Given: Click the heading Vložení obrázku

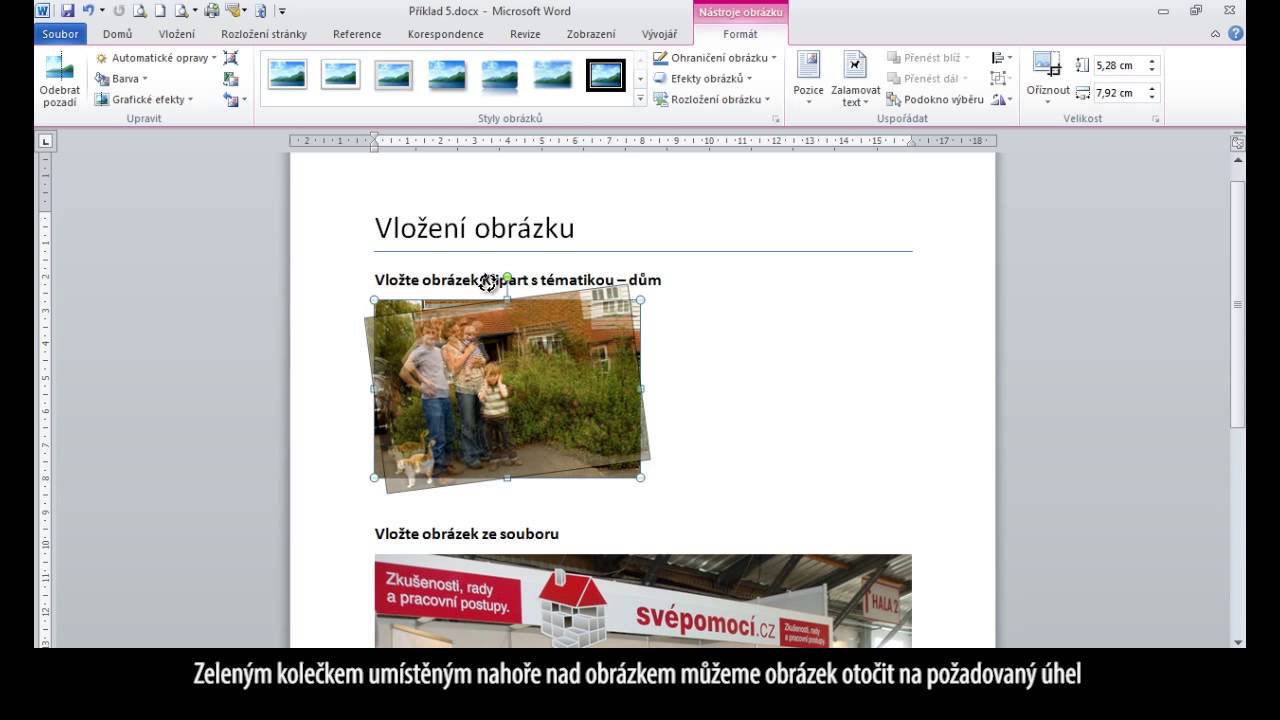Looking at the screenshot, I should tap(474, 228).
